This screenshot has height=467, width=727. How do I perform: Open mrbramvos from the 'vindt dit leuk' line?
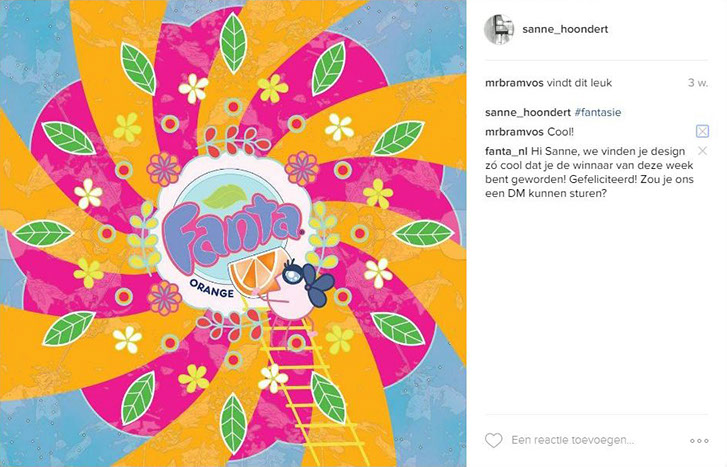pos(514,83)
